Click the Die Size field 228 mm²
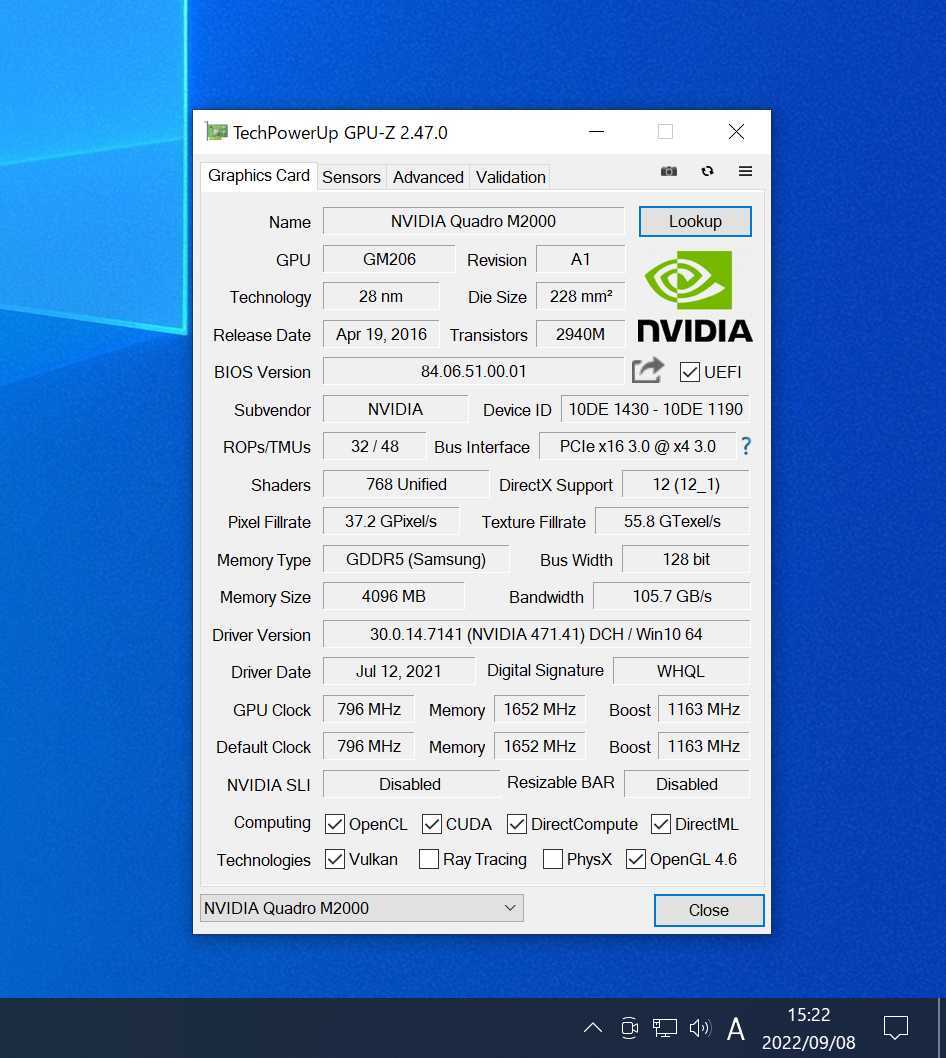Image resolution: width=946 pixels, height=1058 pixels. pos(580,296)
